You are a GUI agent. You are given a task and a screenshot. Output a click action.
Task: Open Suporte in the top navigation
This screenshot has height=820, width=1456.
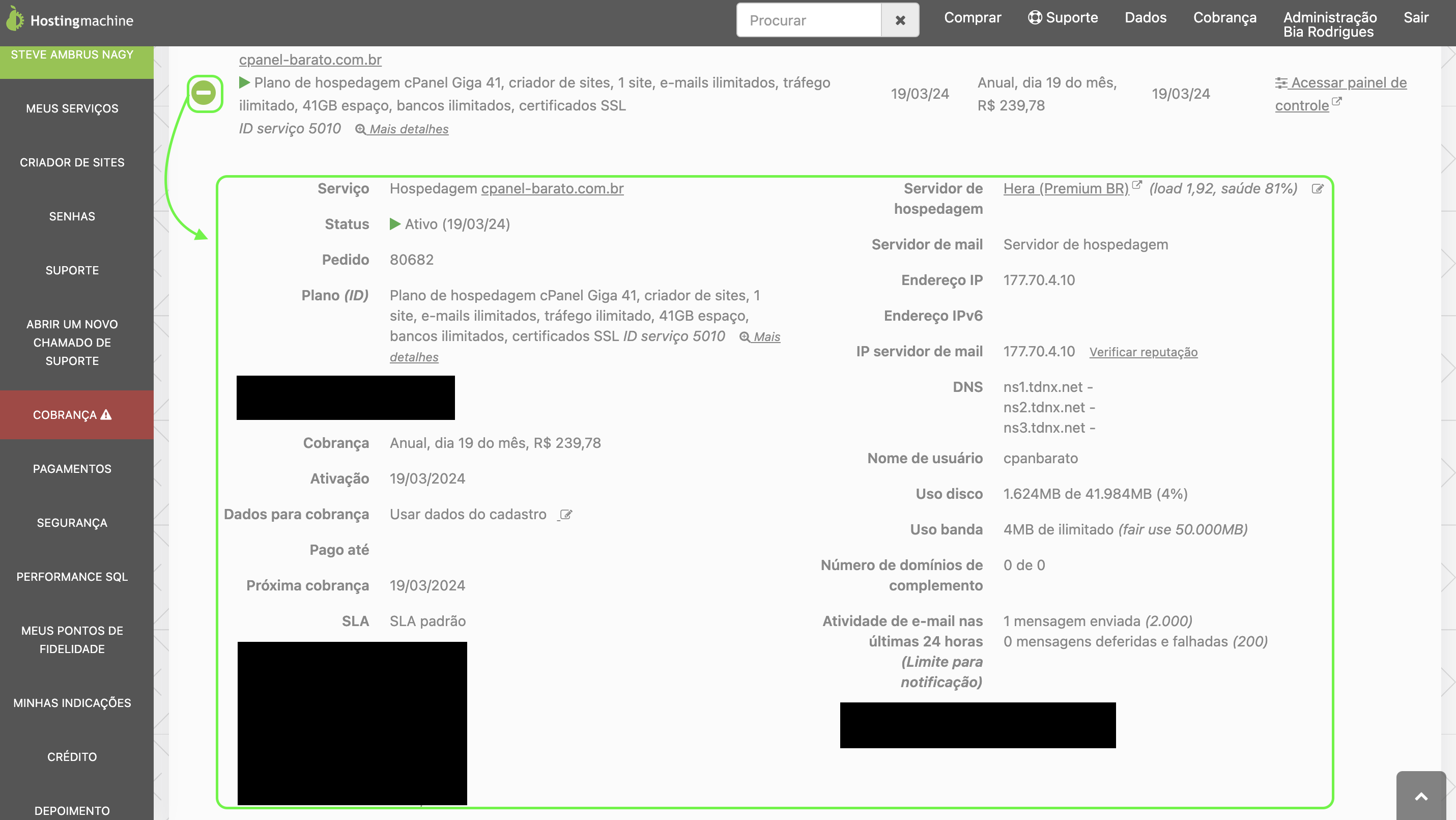[x=1063, y=17]
